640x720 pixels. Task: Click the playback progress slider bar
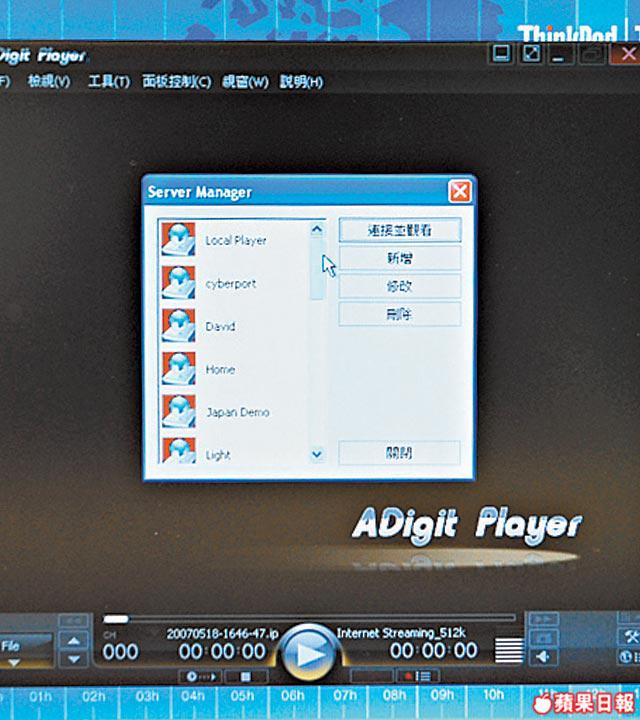pyautogui.click(x=310, y=618)
